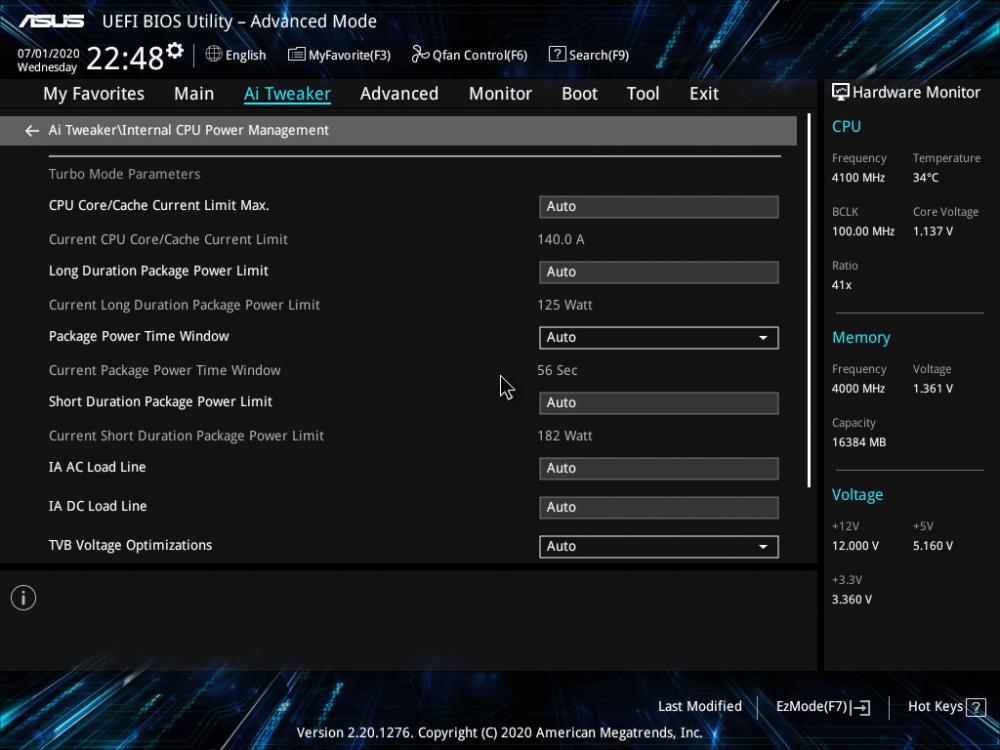Open TVB Voltage Optimizations dropdown
Image resolution: width=1000 pixels, height=750 pixels.
coord(659,547)
